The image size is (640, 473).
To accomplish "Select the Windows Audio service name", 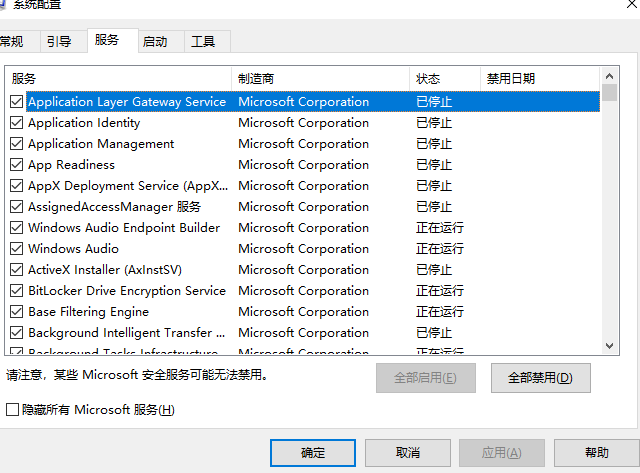I will pyautogui.click(x=73, y=249).
